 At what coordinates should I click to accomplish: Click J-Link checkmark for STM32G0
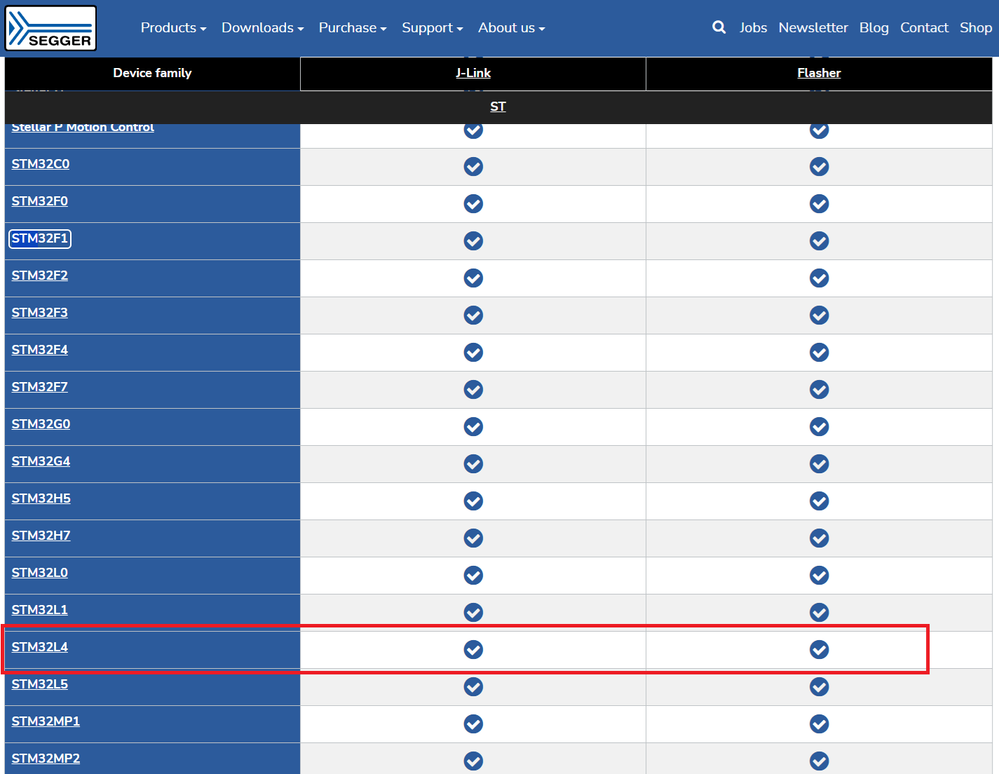coord(473,427)
